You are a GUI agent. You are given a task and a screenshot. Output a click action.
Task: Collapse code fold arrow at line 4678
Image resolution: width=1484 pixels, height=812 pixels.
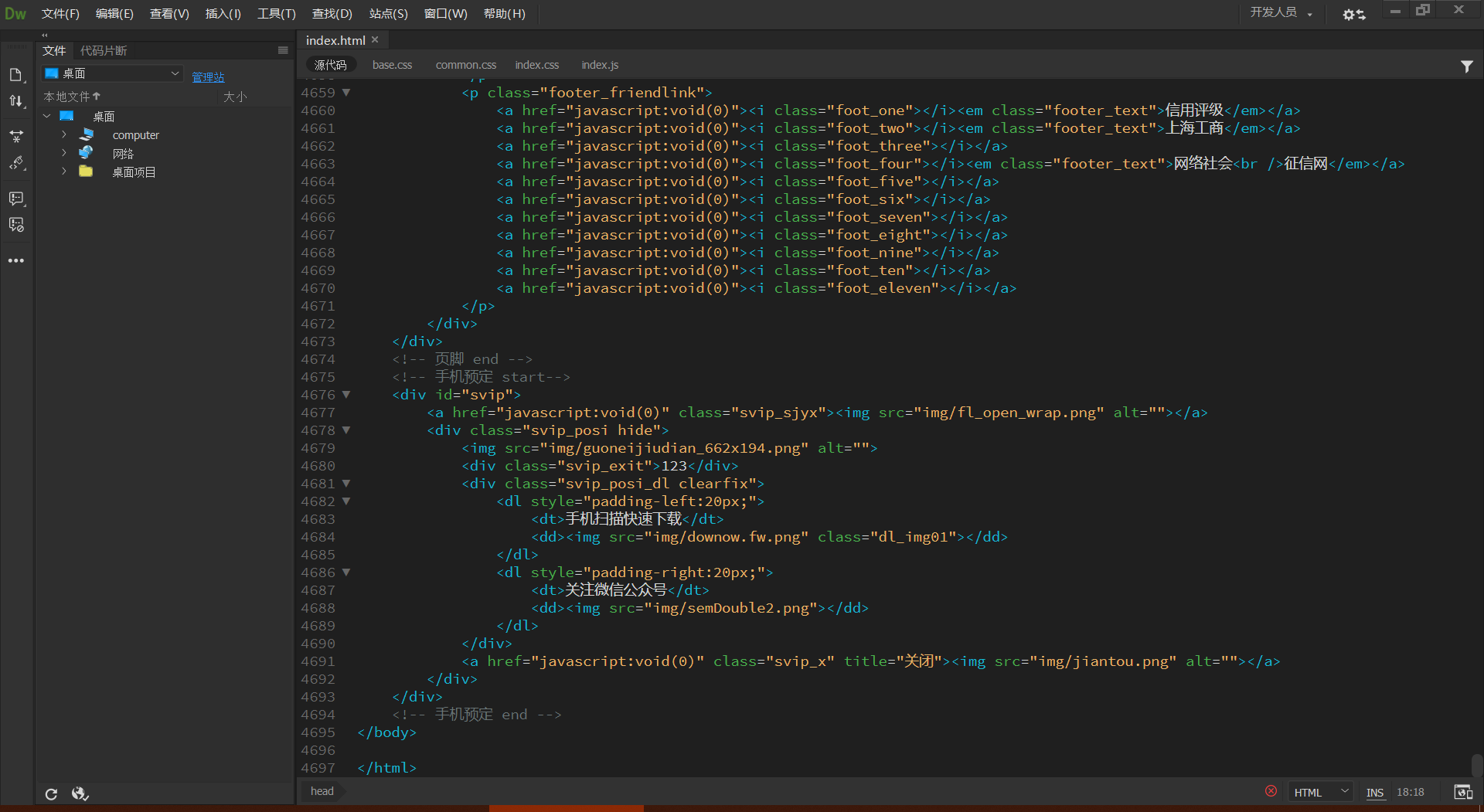coord(346,430)
